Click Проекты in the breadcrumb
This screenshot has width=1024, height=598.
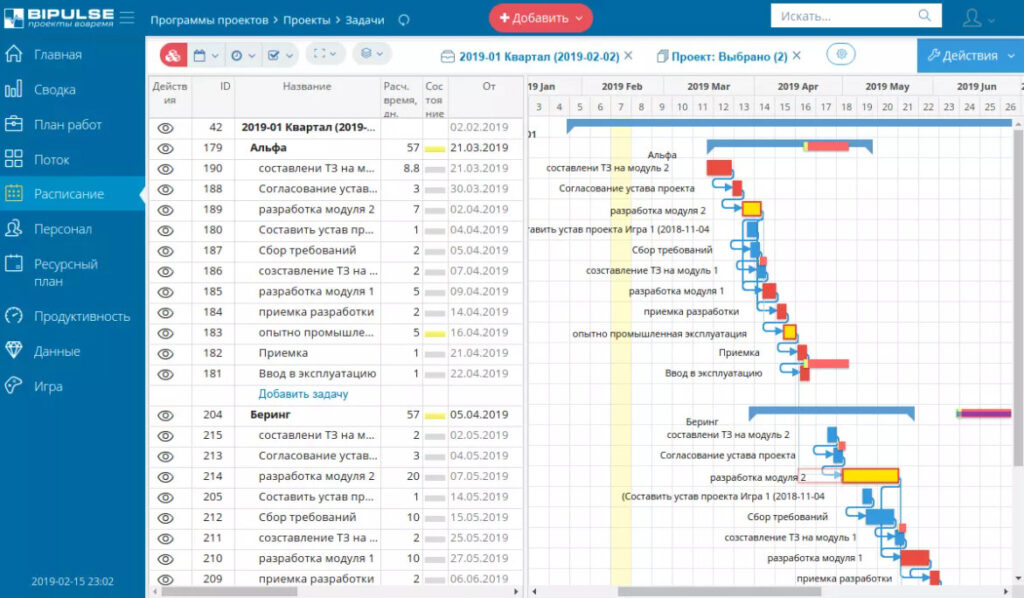click(308, 19)
